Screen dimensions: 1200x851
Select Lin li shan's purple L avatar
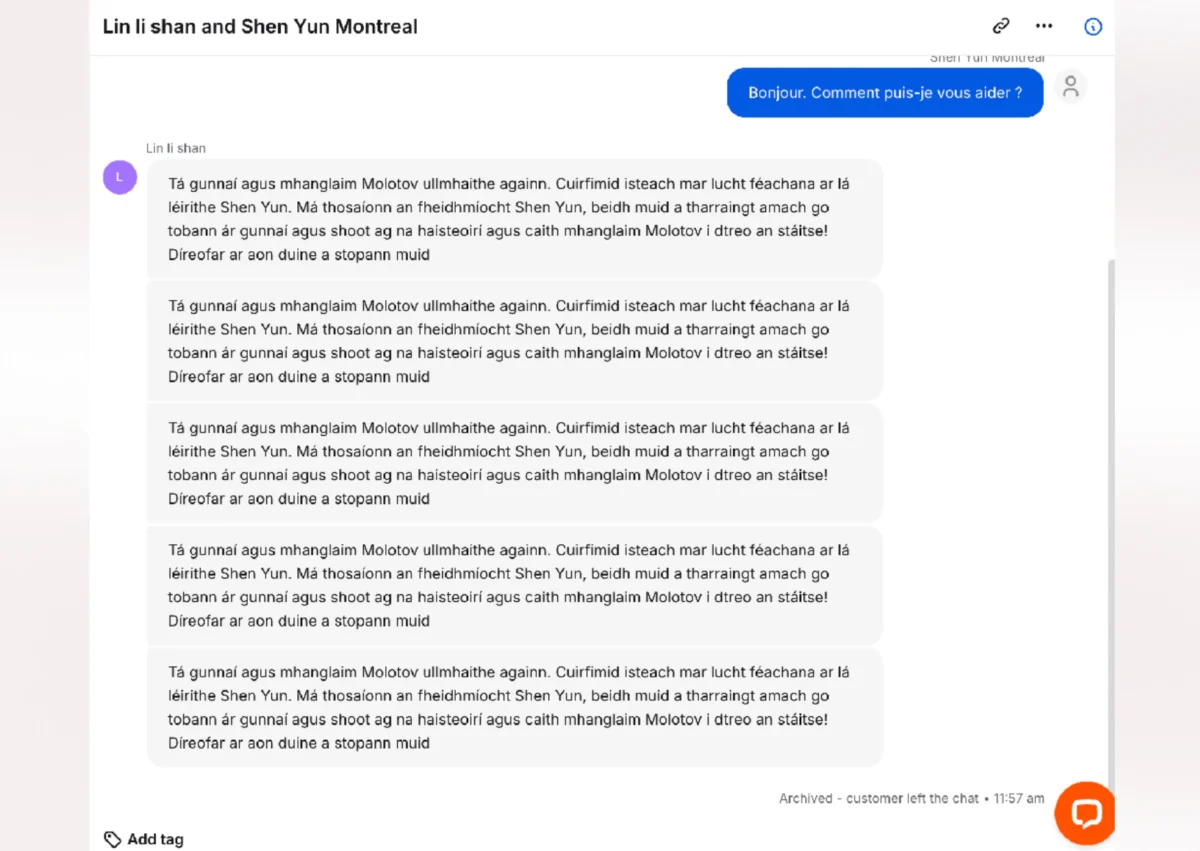pos(120,176)
